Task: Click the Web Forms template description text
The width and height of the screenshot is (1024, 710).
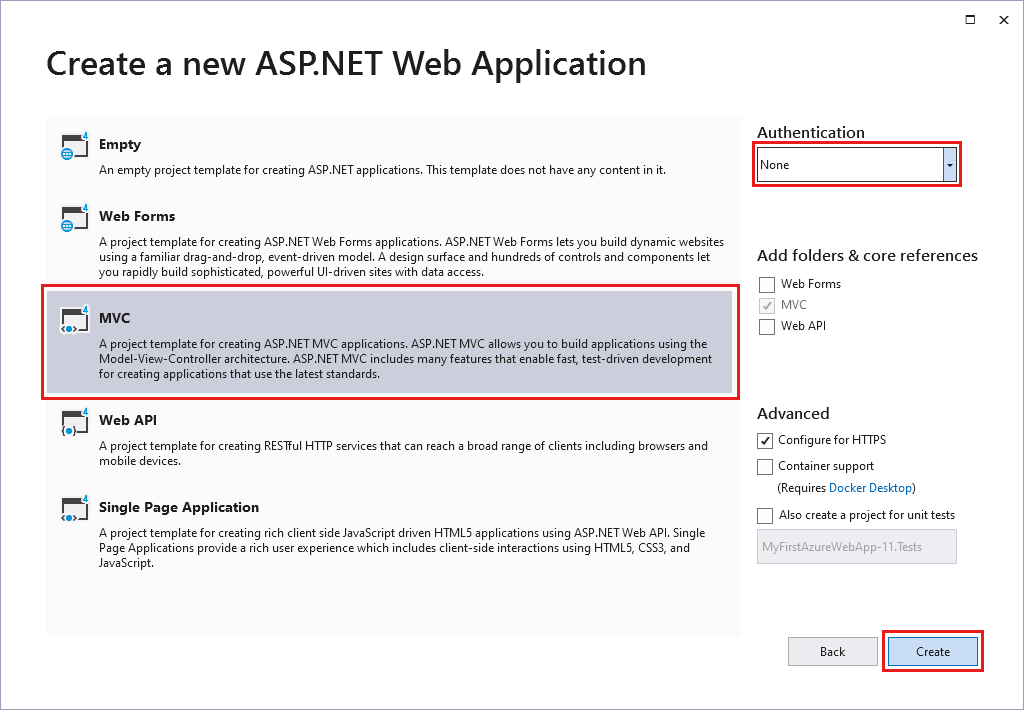Action: [x=411, y=257]
